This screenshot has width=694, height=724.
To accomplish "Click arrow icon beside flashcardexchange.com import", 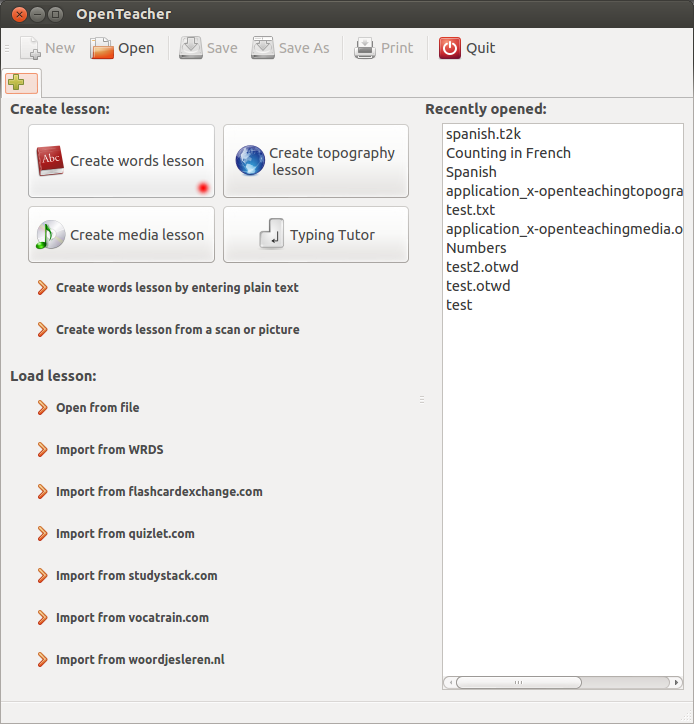I will tap(42, 492).
